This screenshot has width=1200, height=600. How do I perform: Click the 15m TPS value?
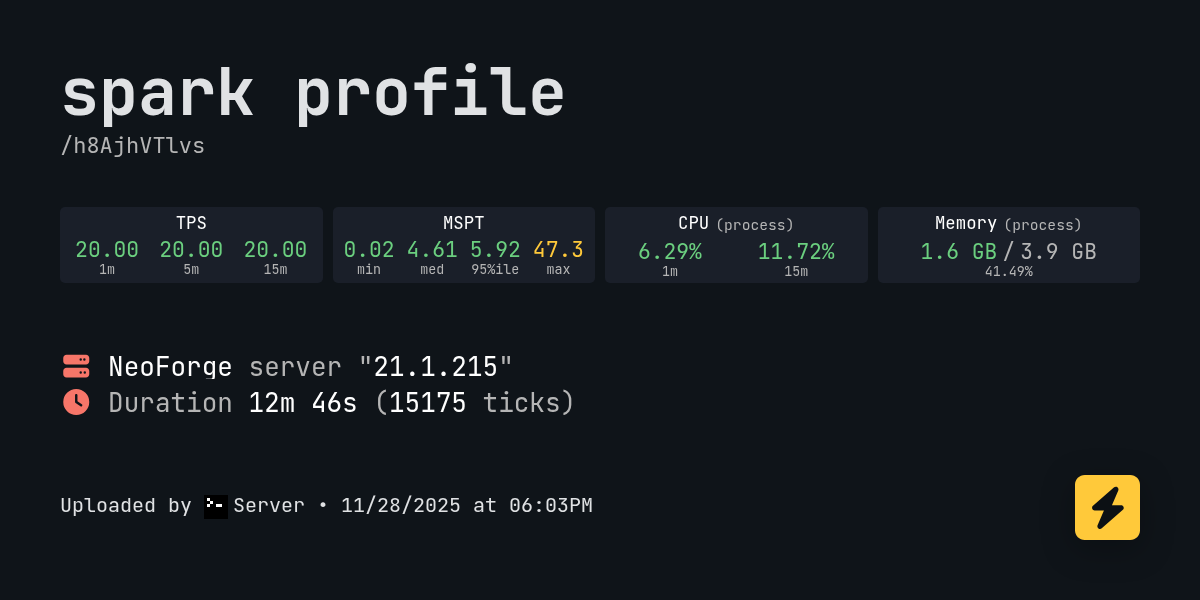(275, 250)
